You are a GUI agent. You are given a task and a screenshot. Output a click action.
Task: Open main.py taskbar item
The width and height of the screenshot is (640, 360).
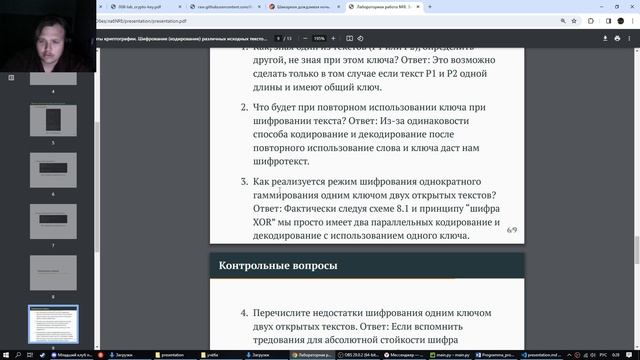[450, 355]
